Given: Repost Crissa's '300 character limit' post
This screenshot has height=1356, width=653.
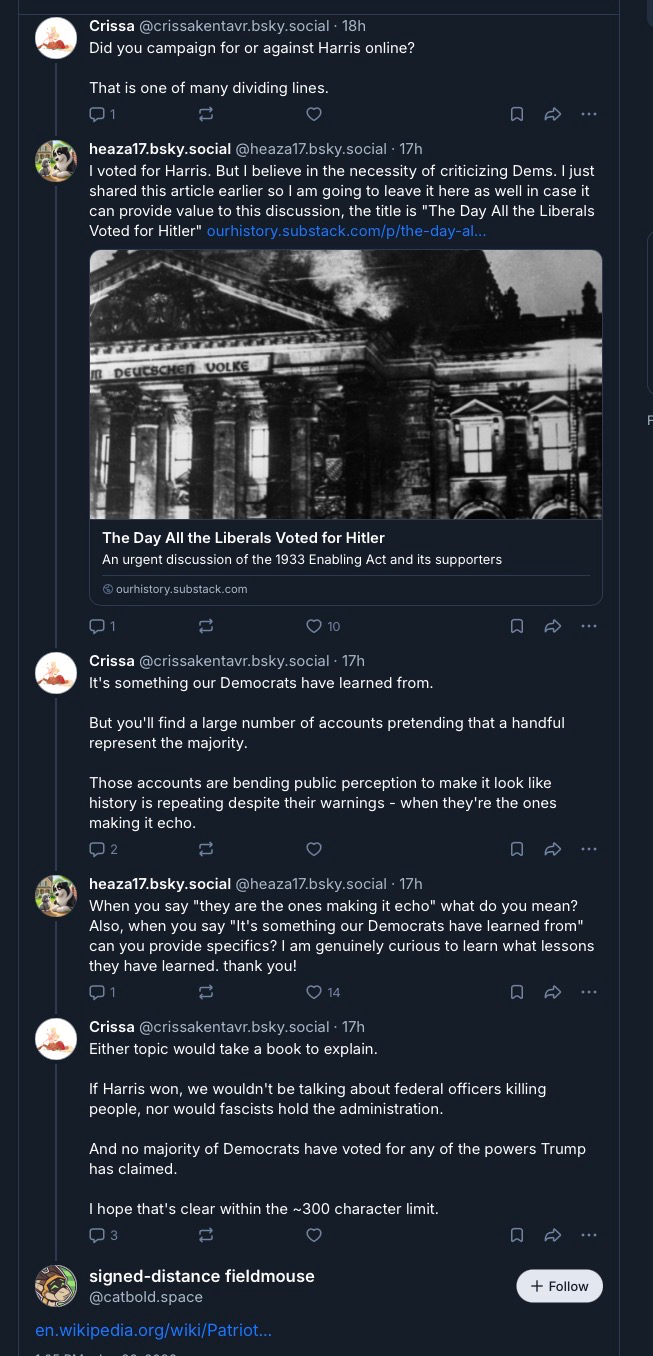Looking at the screenshot, I should [x=206, y=1235].
